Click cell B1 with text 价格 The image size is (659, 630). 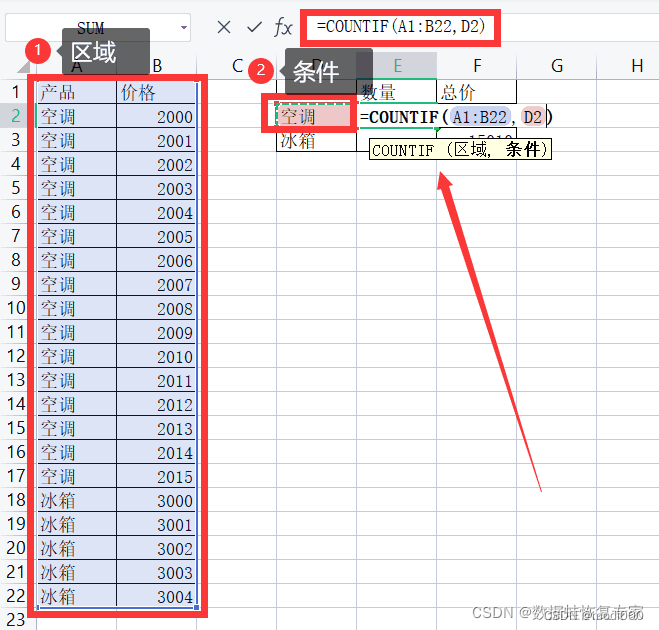[156, 92]
